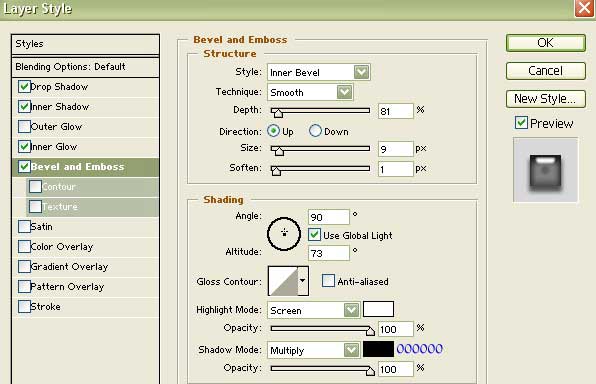Toggle the Drop Shadow checkbox

click(24, 87)
